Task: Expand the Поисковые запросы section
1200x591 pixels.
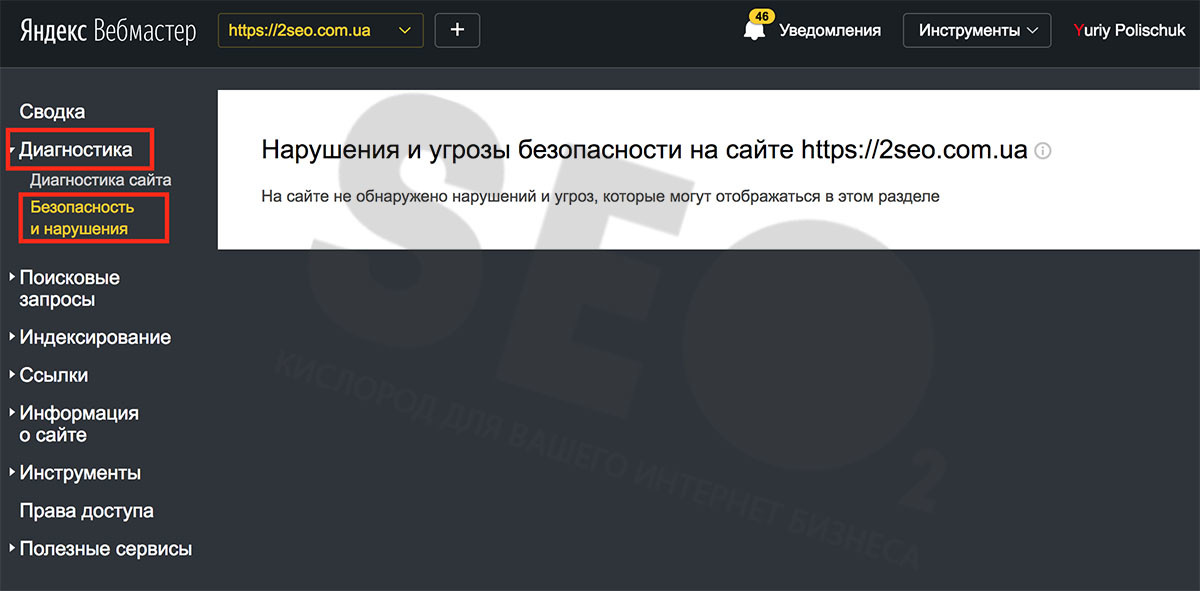Action: pos(69,288)
